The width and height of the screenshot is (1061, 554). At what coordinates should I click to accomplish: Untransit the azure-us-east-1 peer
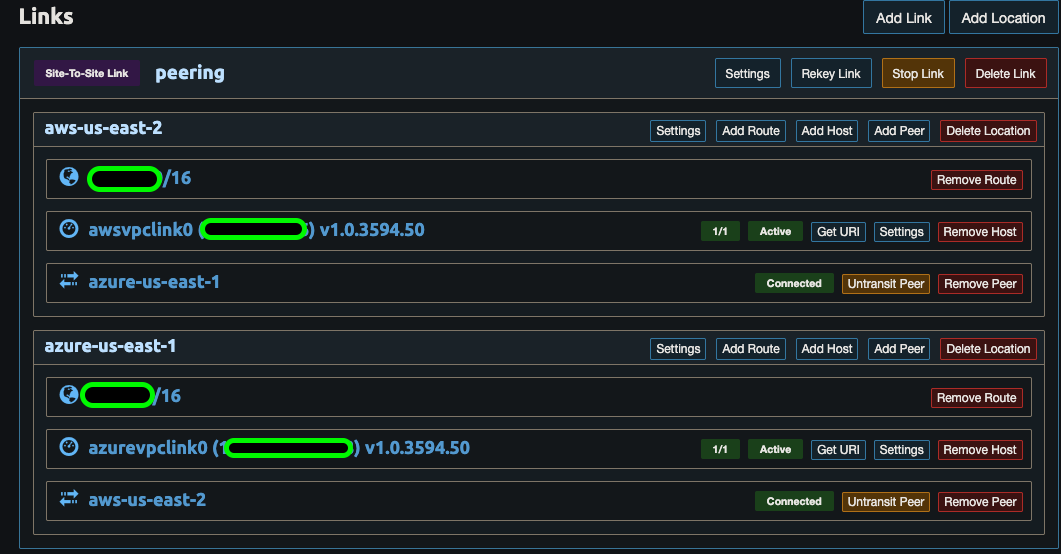885,284
